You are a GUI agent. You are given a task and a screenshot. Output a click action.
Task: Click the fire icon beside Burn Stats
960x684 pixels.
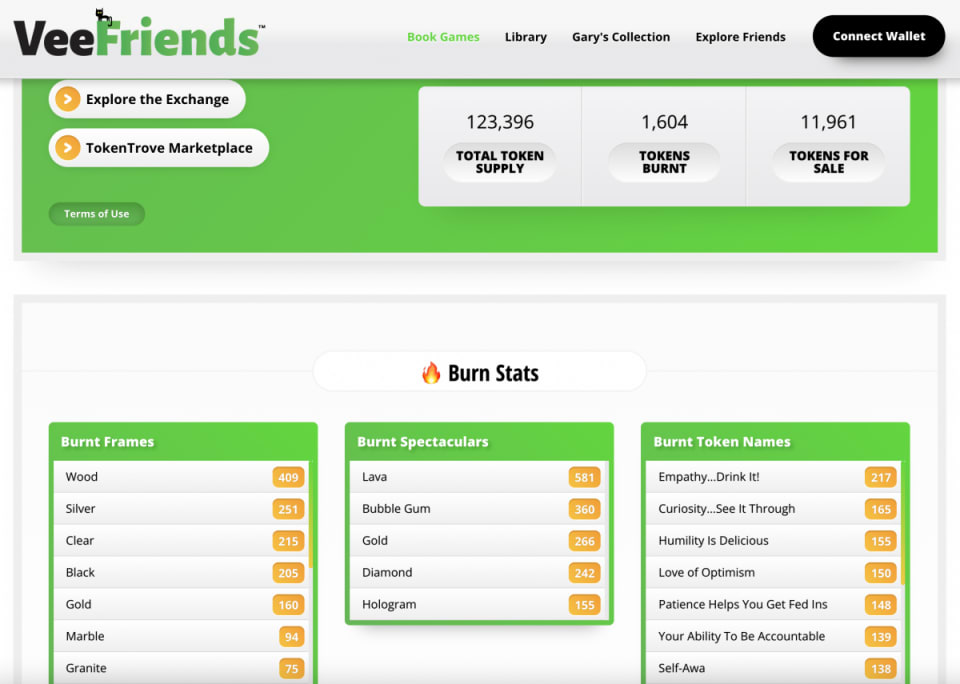point(431,373)
